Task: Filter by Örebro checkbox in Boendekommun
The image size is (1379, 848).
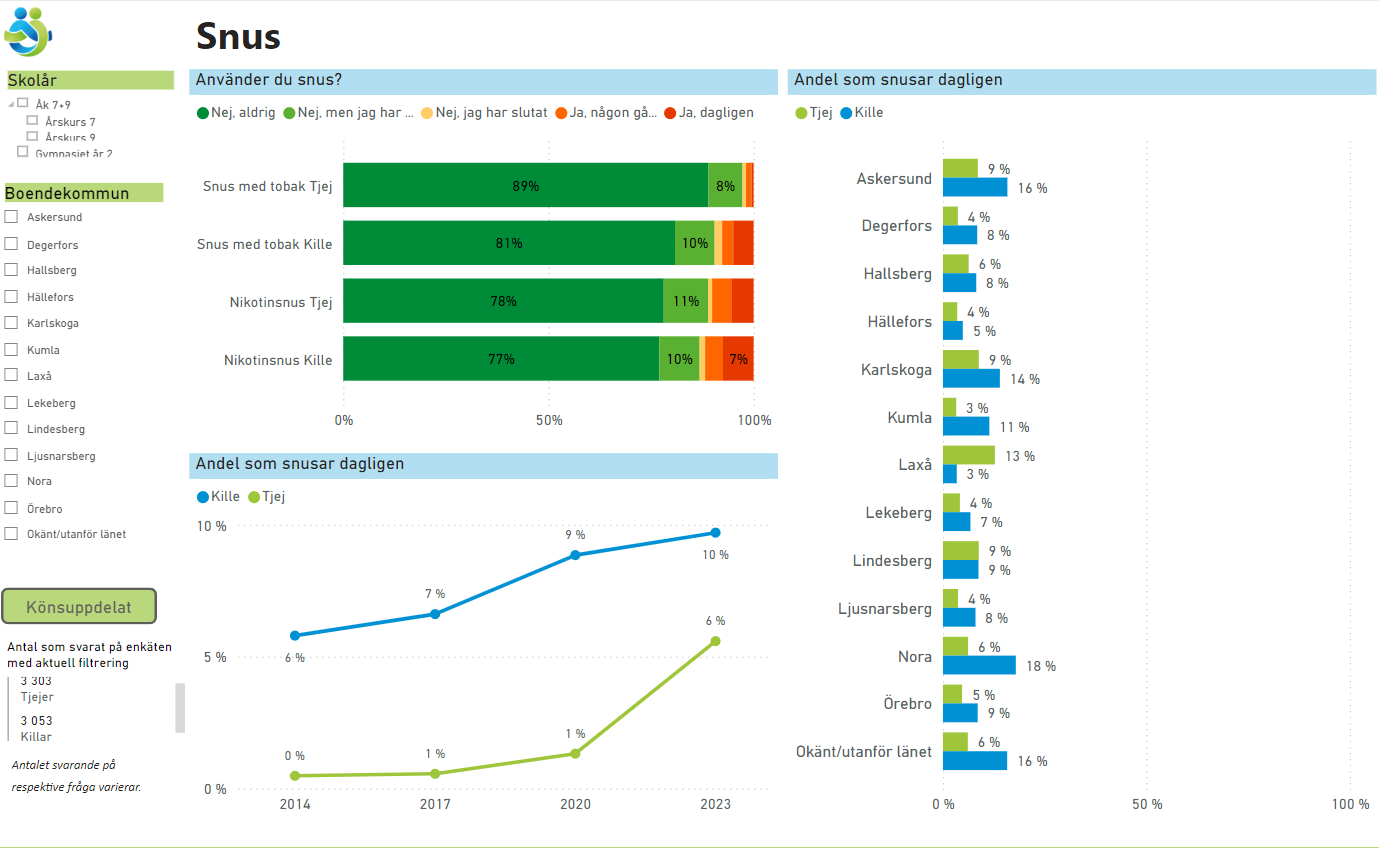Action: 11,508
